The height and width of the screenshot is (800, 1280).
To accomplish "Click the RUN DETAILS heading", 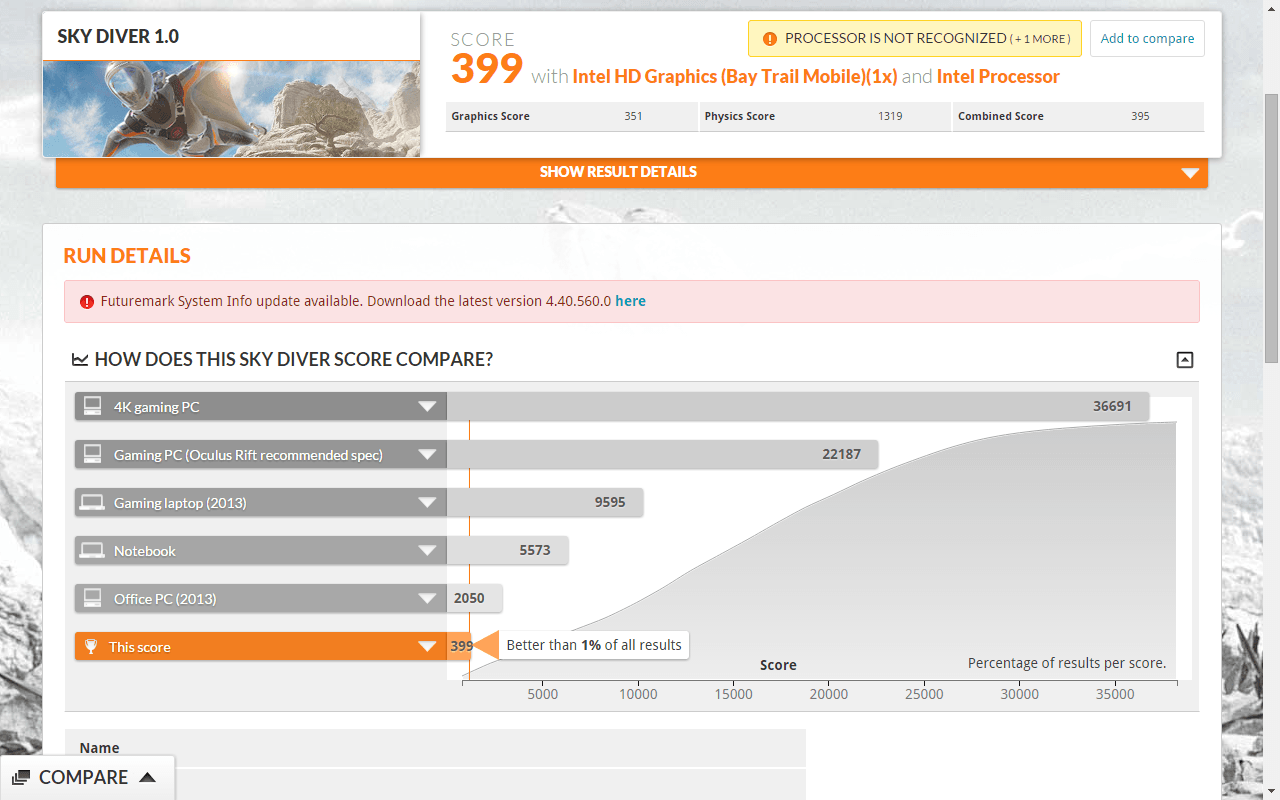I will pos(127,256).
